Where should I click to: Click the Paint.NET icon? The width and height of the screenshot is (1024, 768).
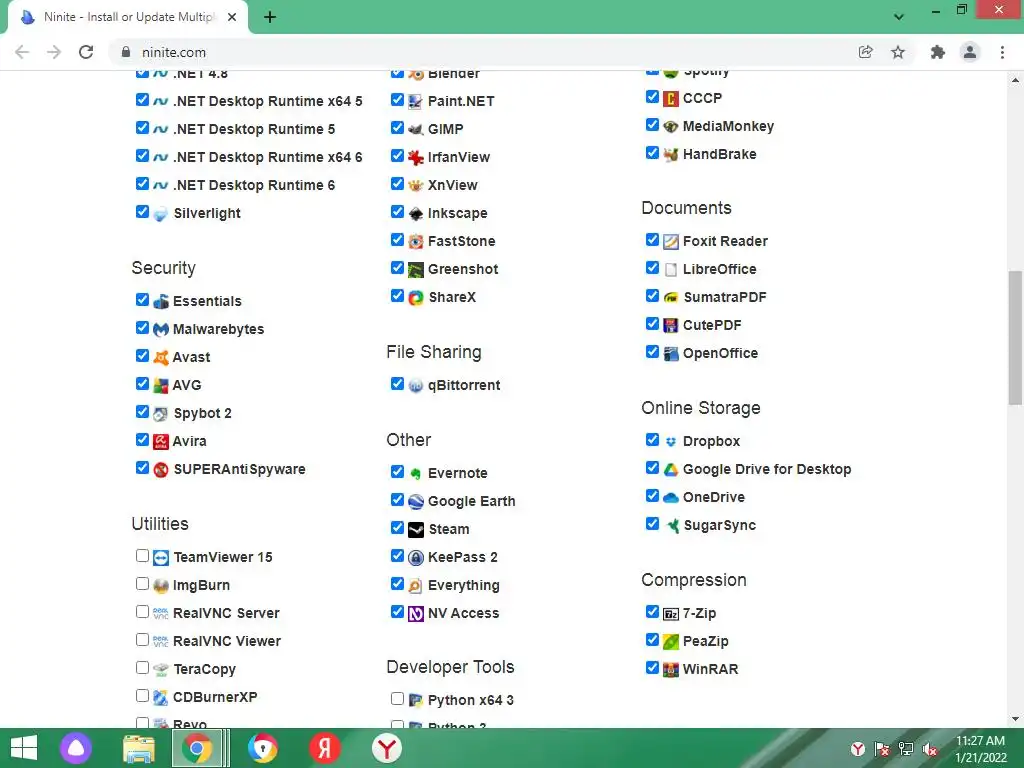(416, 102)
